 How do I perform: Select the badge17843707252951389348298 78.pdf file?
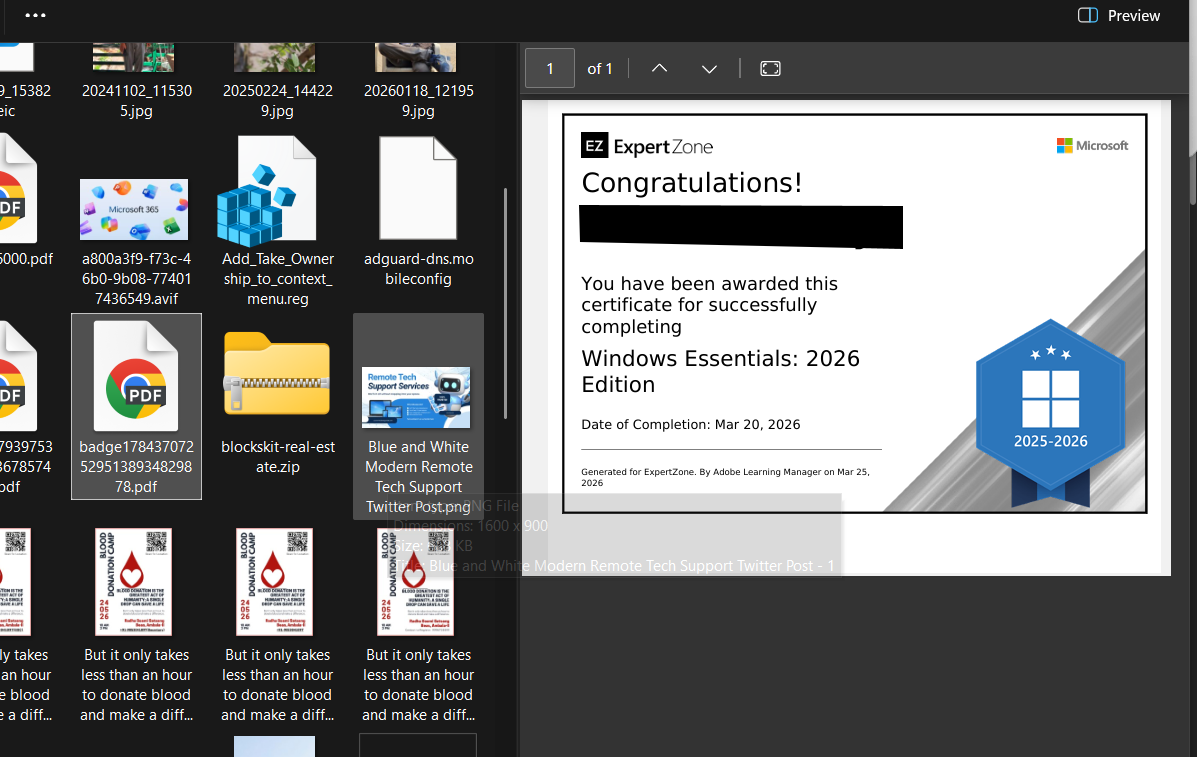[136, 407]
